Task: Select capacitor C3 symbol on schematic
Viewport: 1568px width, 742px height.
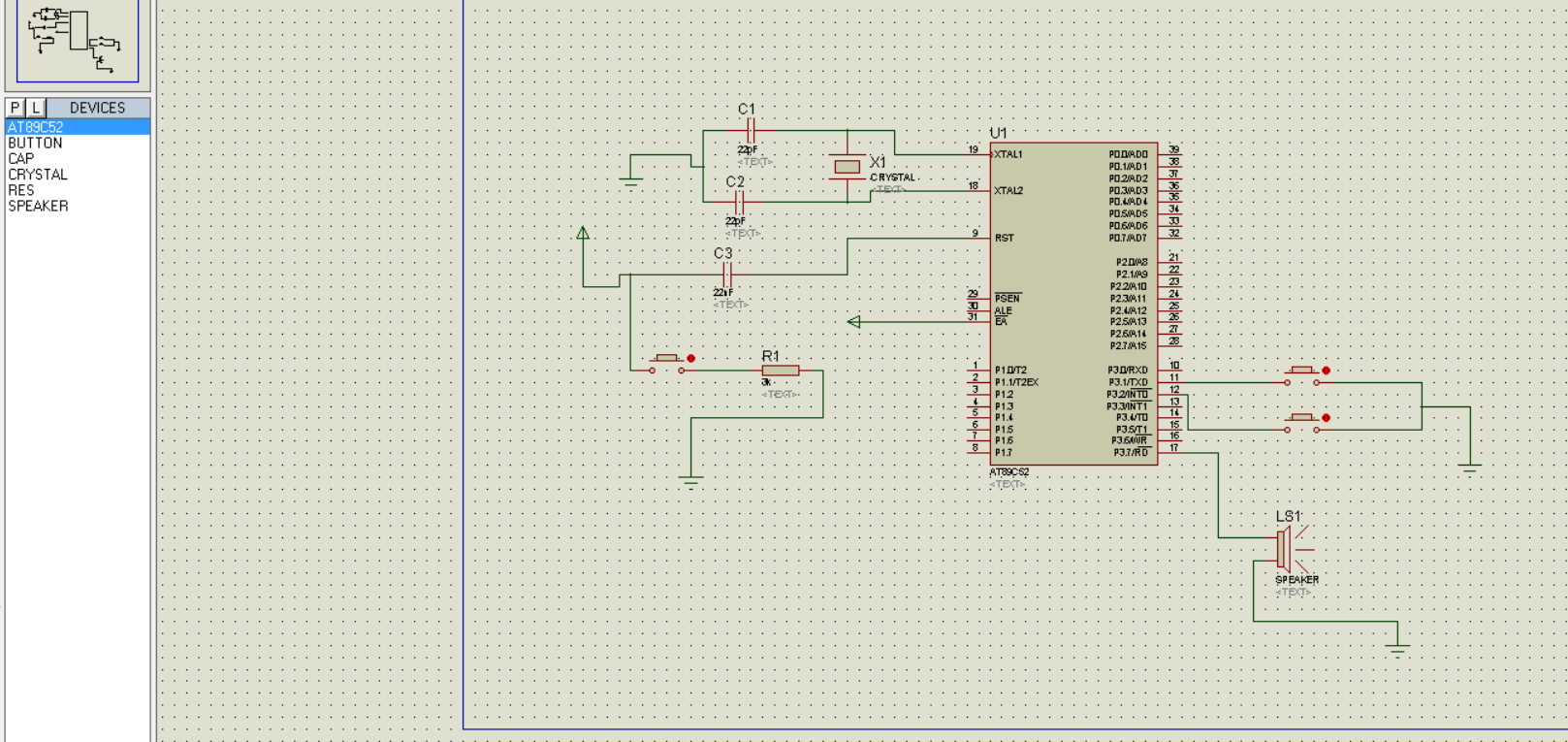Action: tap(725, 274)
